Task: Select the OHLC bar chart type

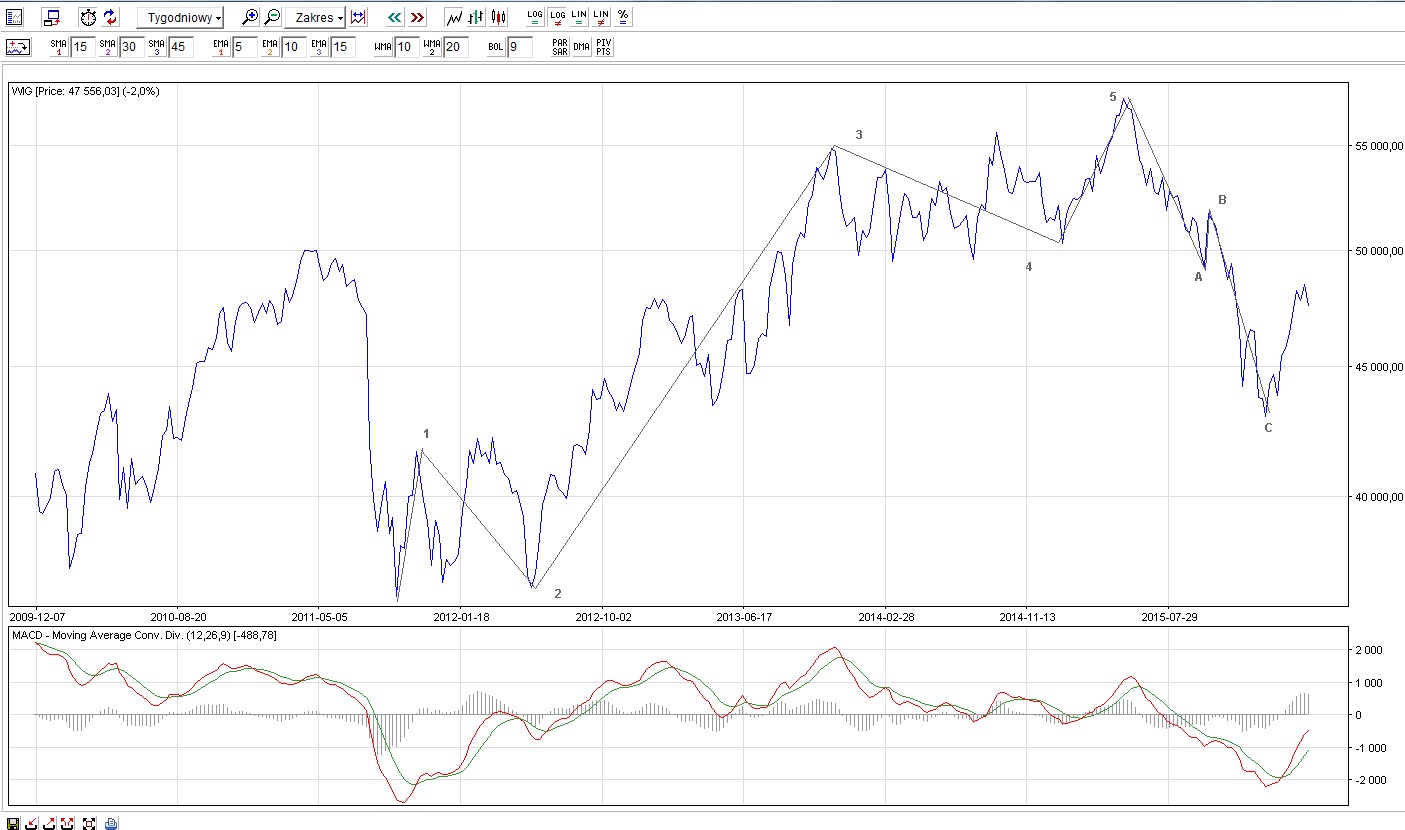Action: click(476, 17)
